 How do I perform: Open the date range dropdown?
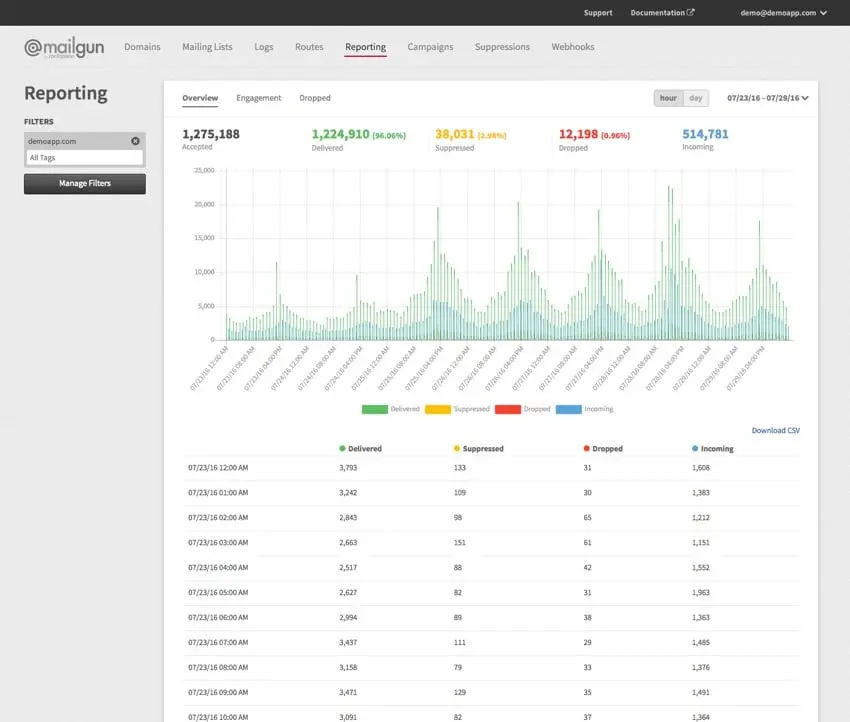[767, 98]
